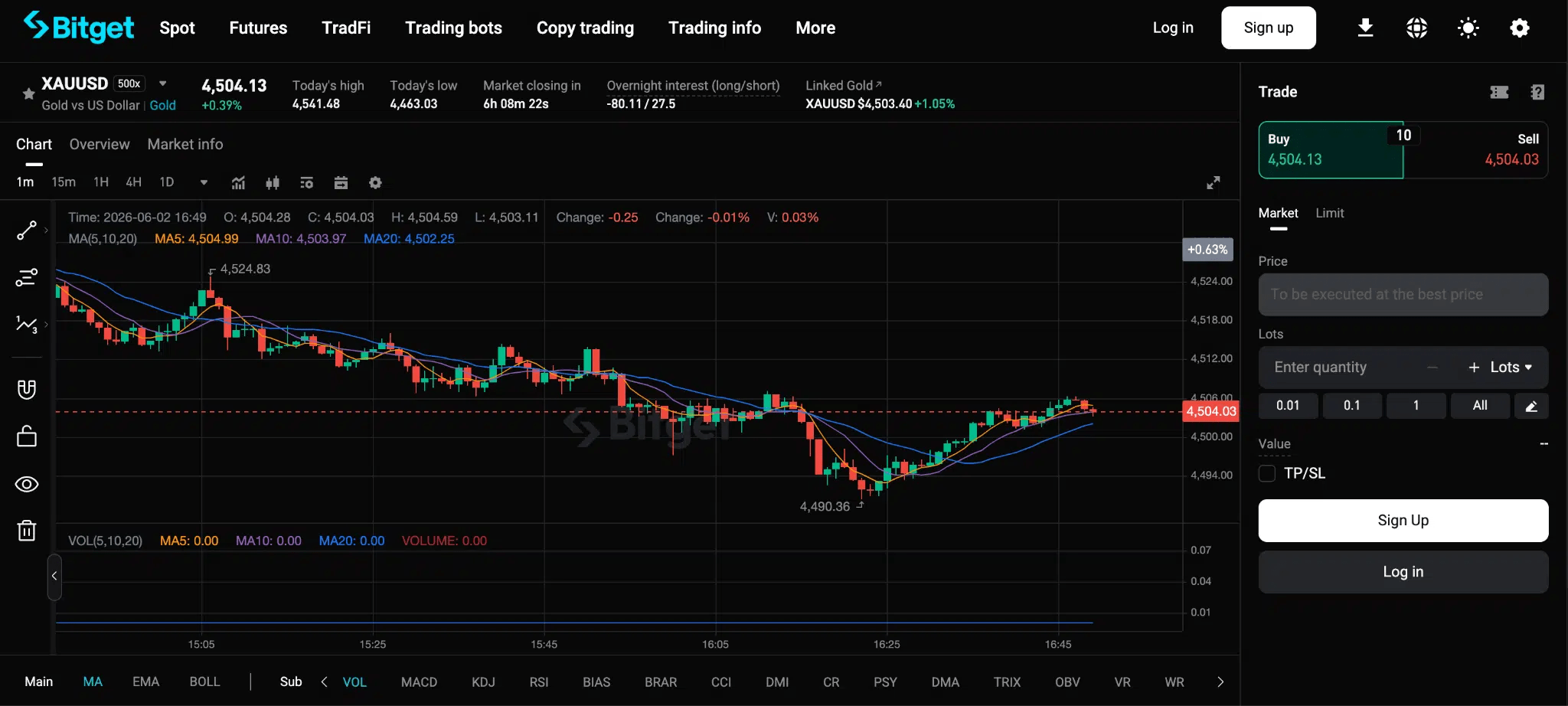Viewport: 1568px width, 706px height.
Task: Open the Overview tab
Action: point(100,144)
